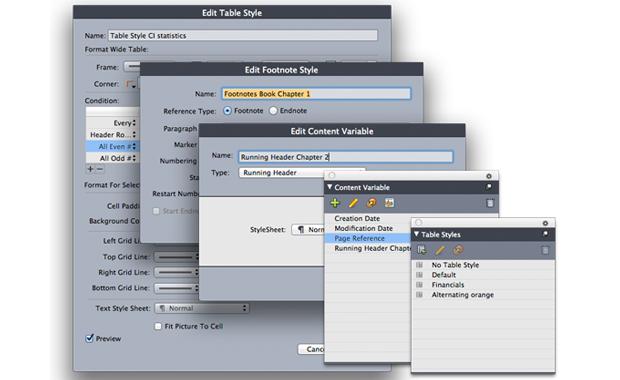
Task: Close the Content Variable palette
Action: coord(332,175)
